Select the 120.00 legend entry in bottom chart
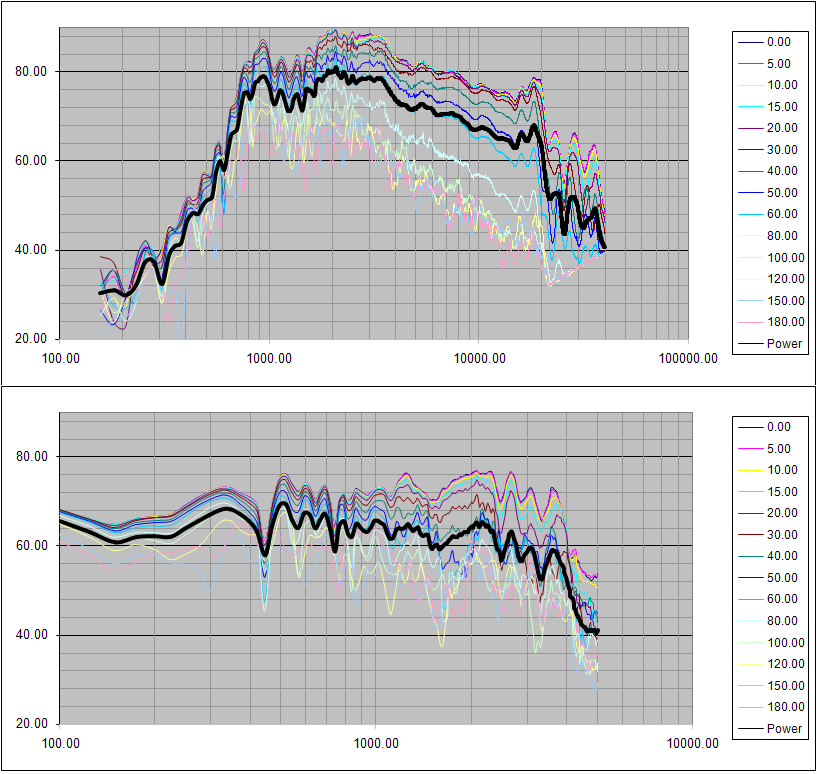The width and height of the screenshot is (817, 774). [771, 664]
